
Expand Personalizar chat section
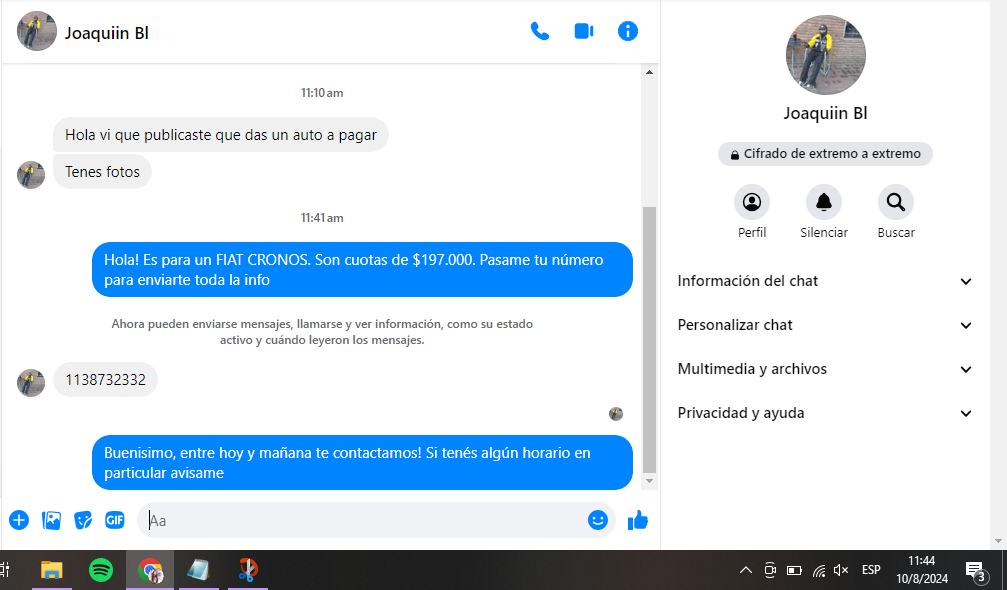(825, 325)
